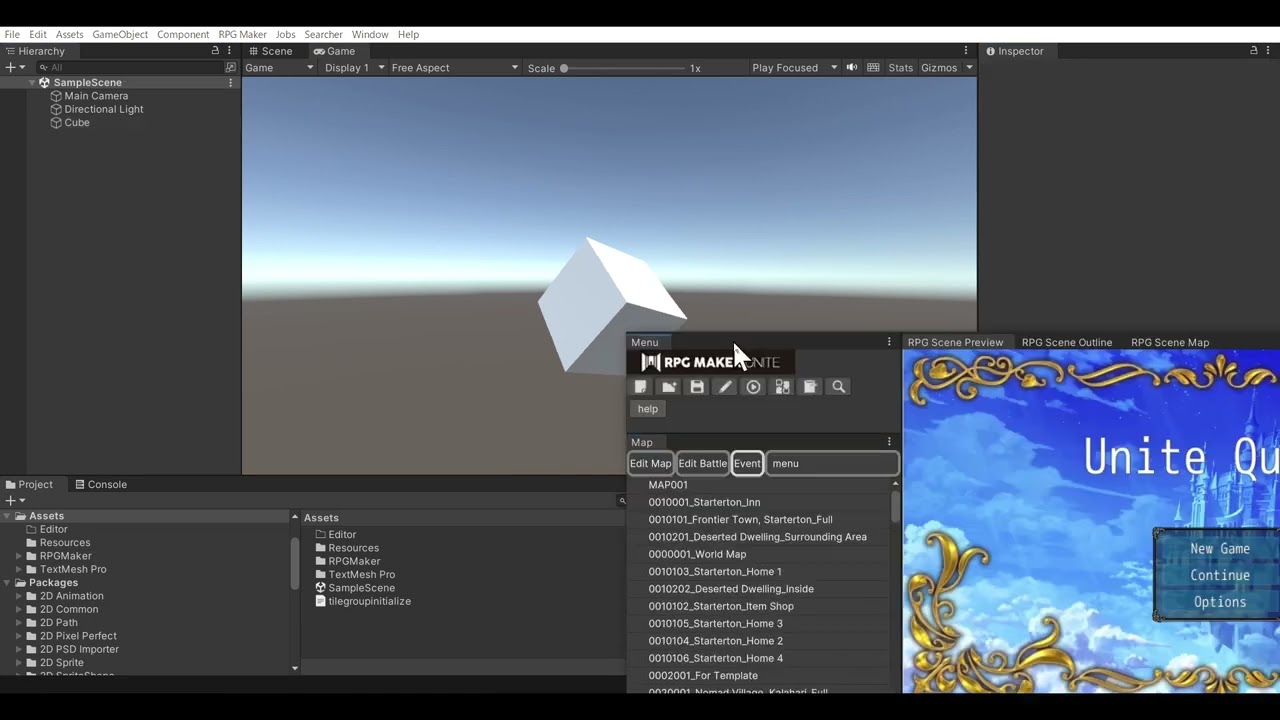Viewport: 1280px width, 720px height.
Task: Click the play-test circle icon
Action: 754,387
